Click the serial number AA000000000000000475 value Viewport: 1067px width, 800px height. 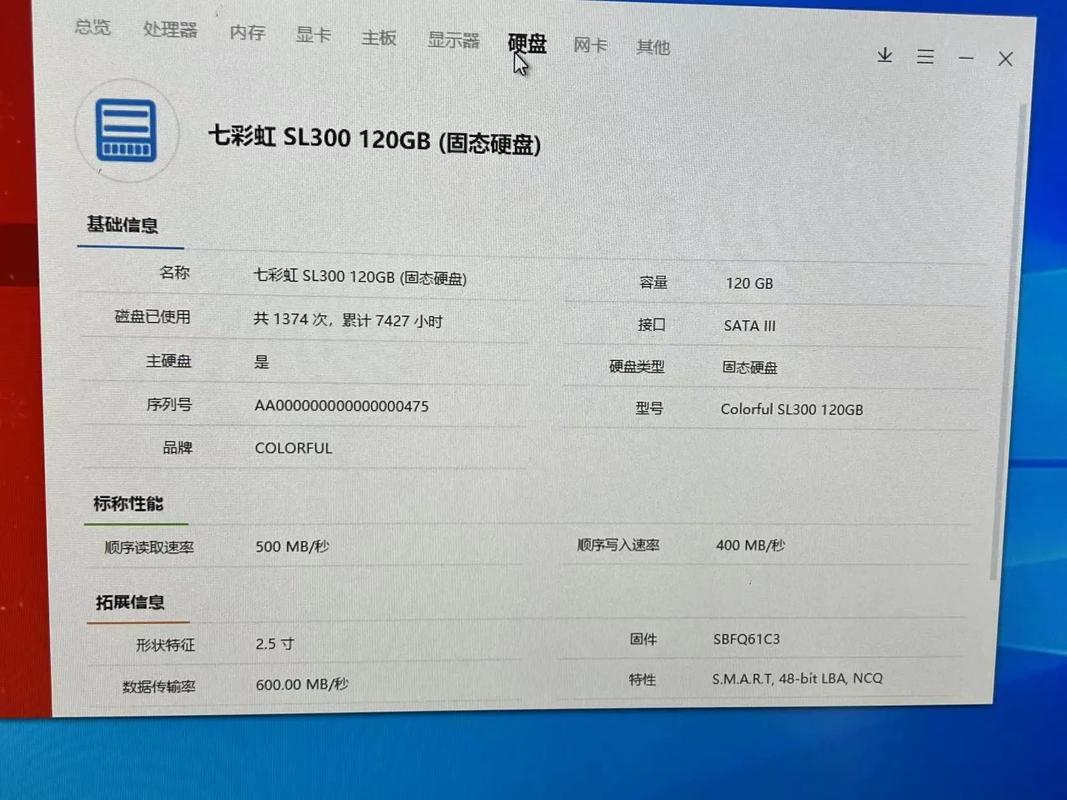(x=340, y=406)
